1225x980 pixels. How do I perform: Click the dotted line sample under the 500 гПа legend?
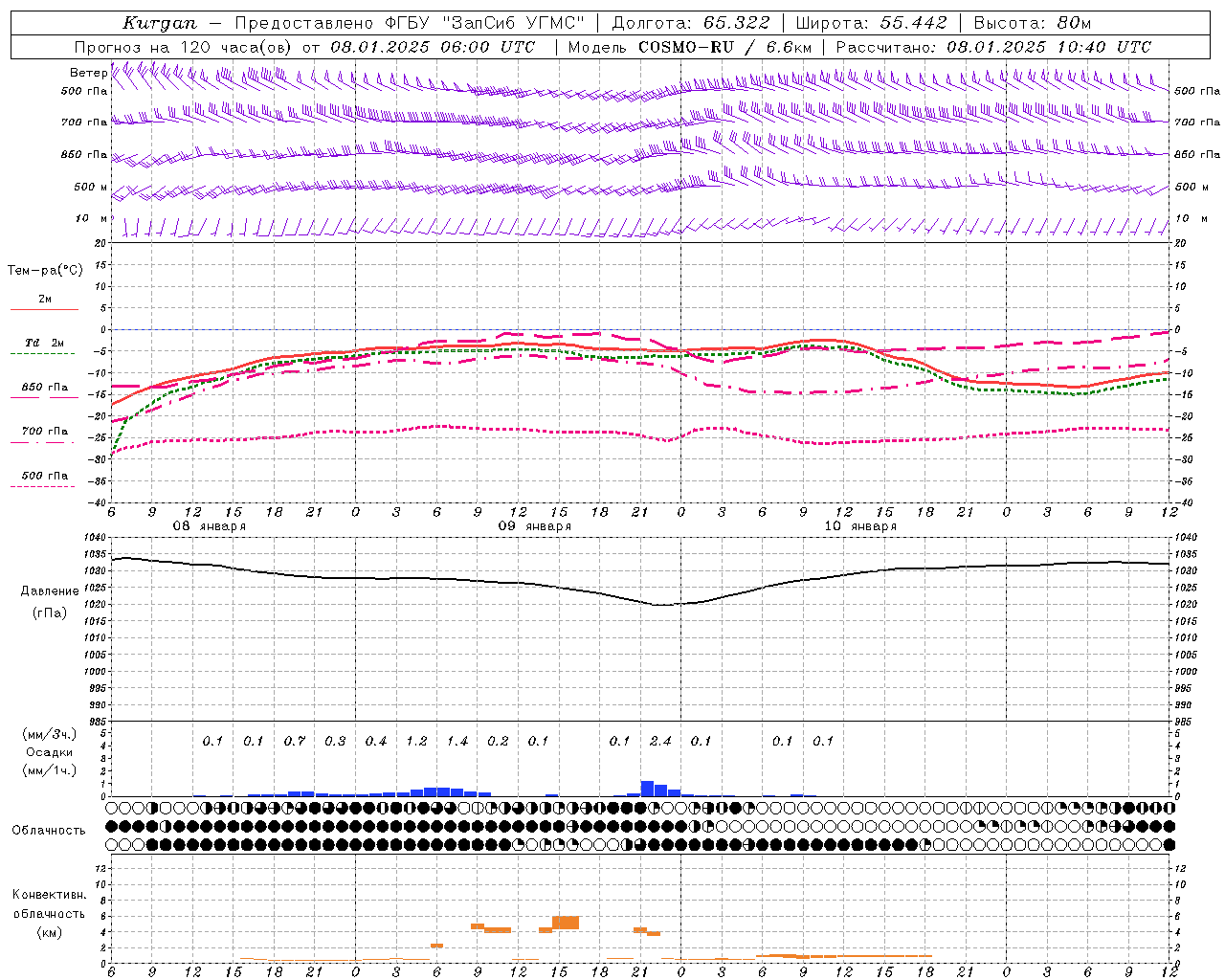coord(42,486)
